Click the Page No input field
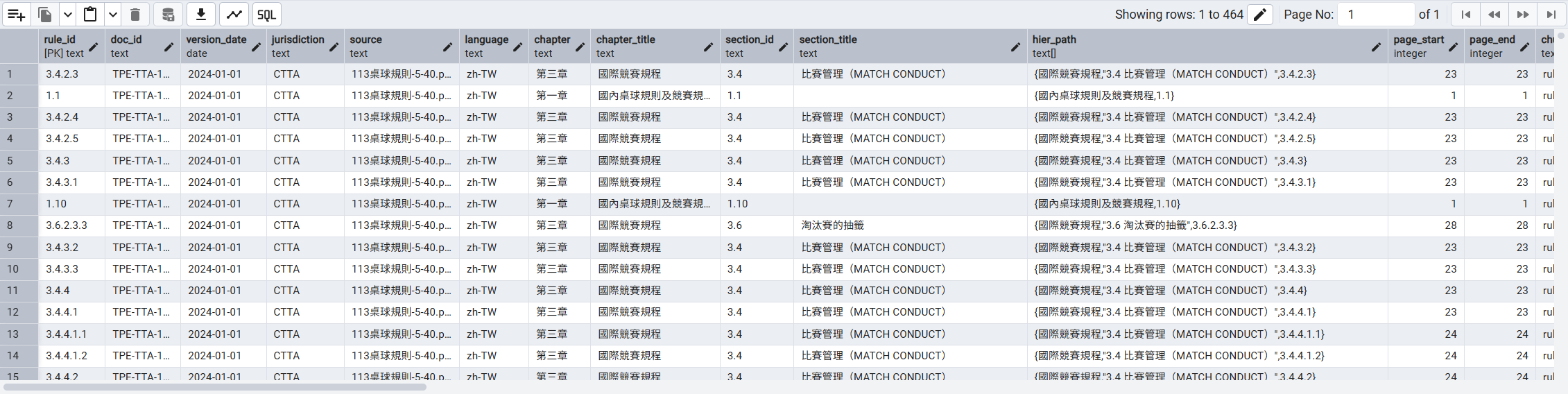Screen dimensions: 1568x394 1376,15
